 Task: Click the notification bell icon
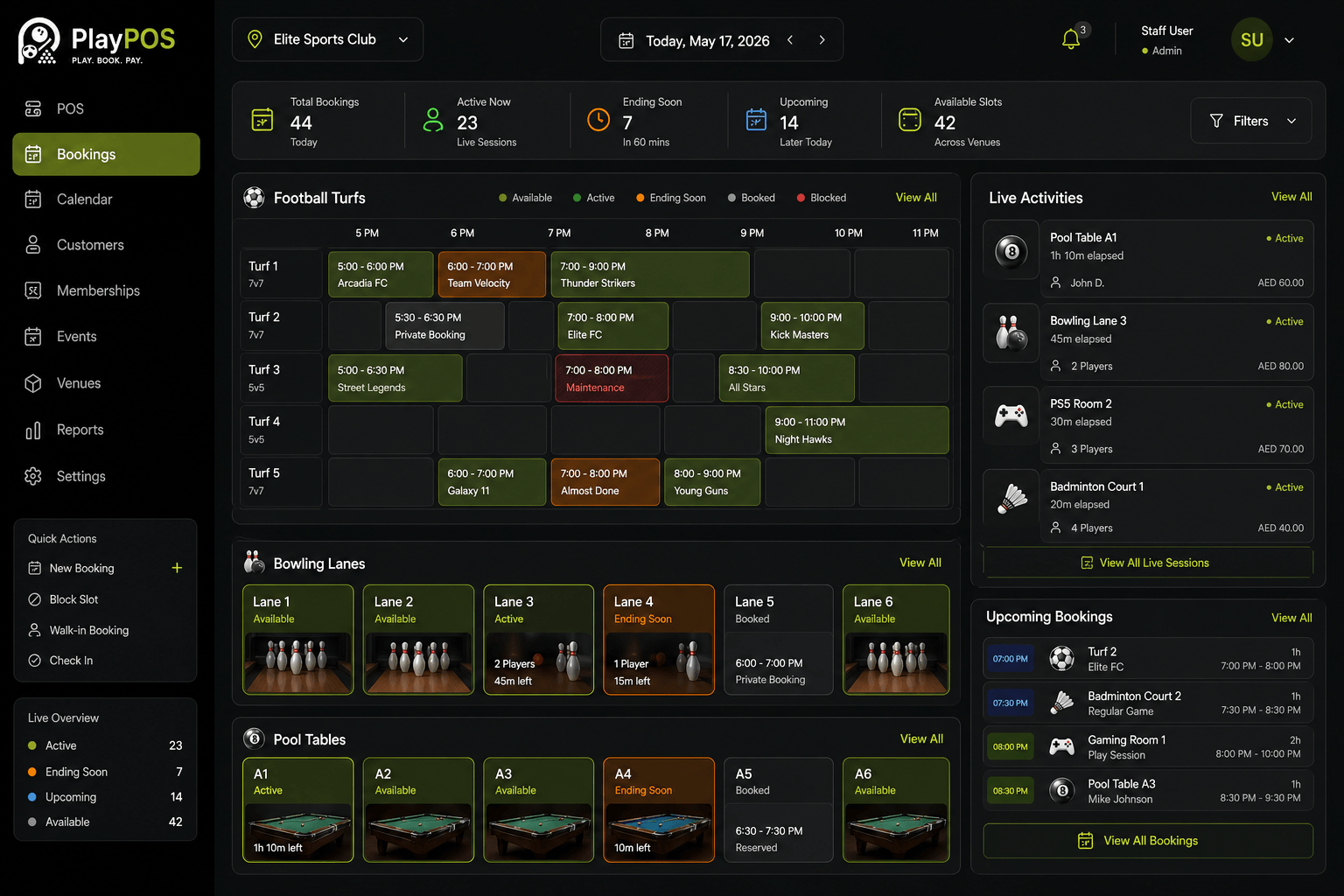click(x=1070, y=39)
